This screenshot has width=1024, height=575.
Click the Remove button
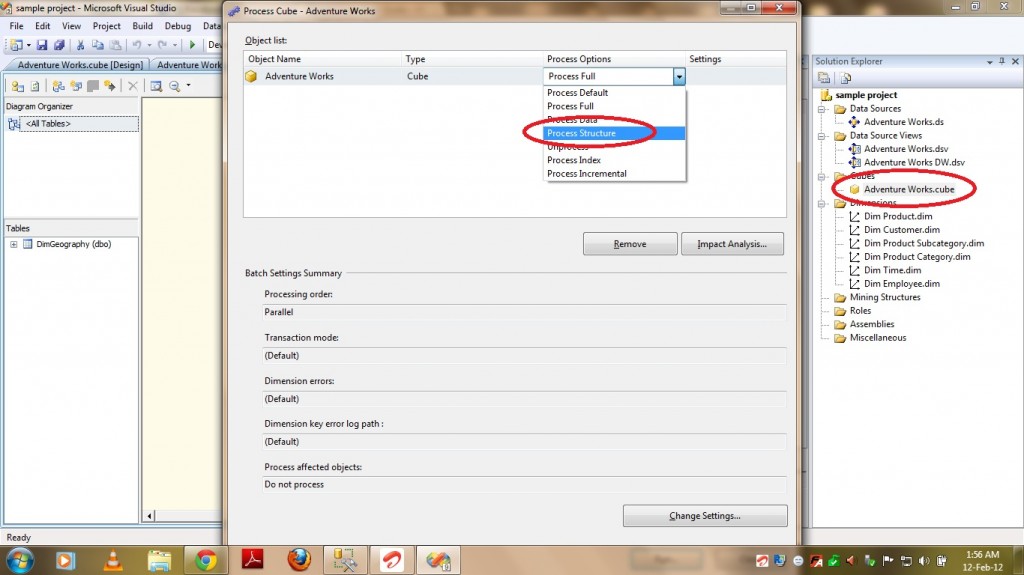tap(629, 244)
